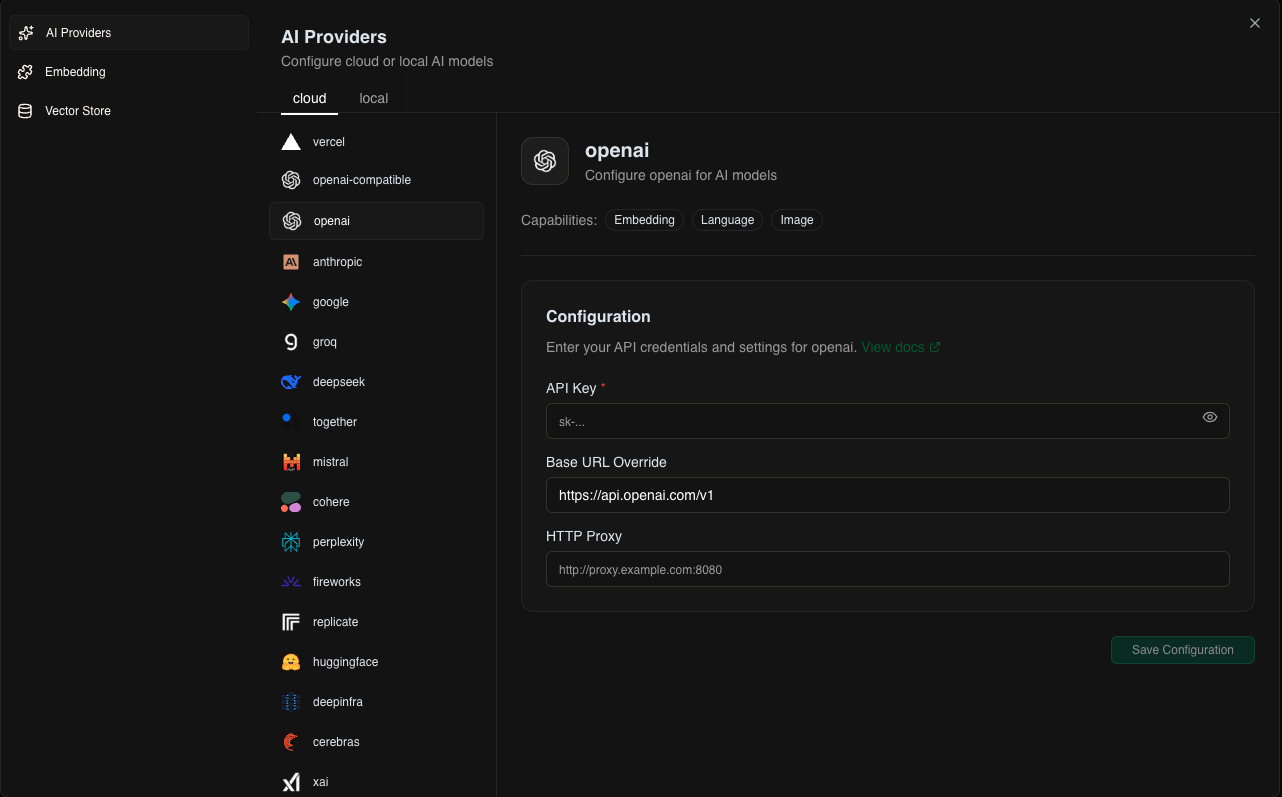Click the 'Configuration' section heading
Screen dimensions: 1282x797
(x=598, y=316)
